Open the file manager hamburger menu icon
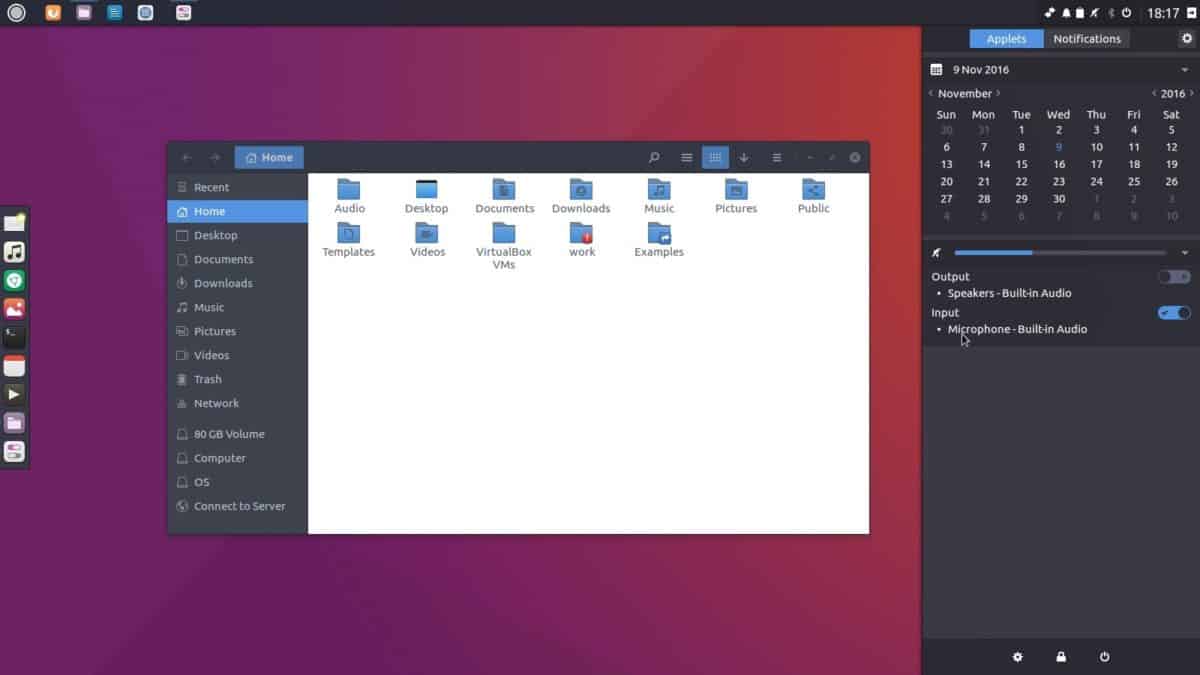The image size is (1200, 675). click(x=776, y=157)
